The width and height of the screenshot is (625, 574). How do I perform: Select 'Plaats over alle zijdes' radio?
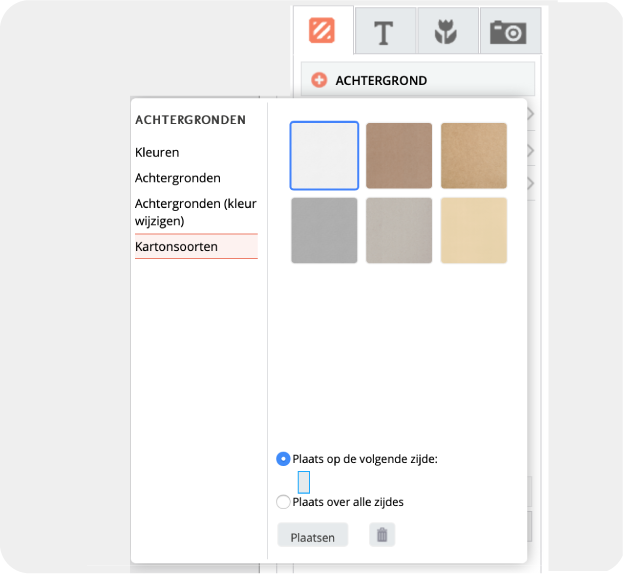(x=283, y=502)
